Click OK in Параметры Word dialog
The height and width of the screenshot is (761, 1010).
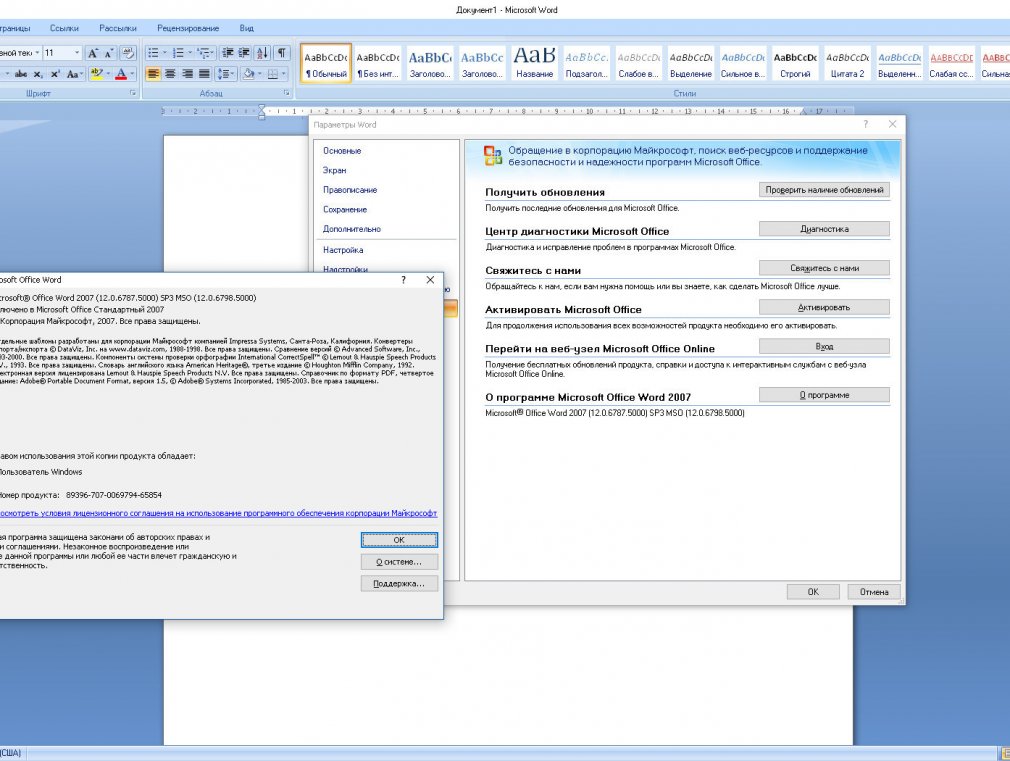(814, 592)
